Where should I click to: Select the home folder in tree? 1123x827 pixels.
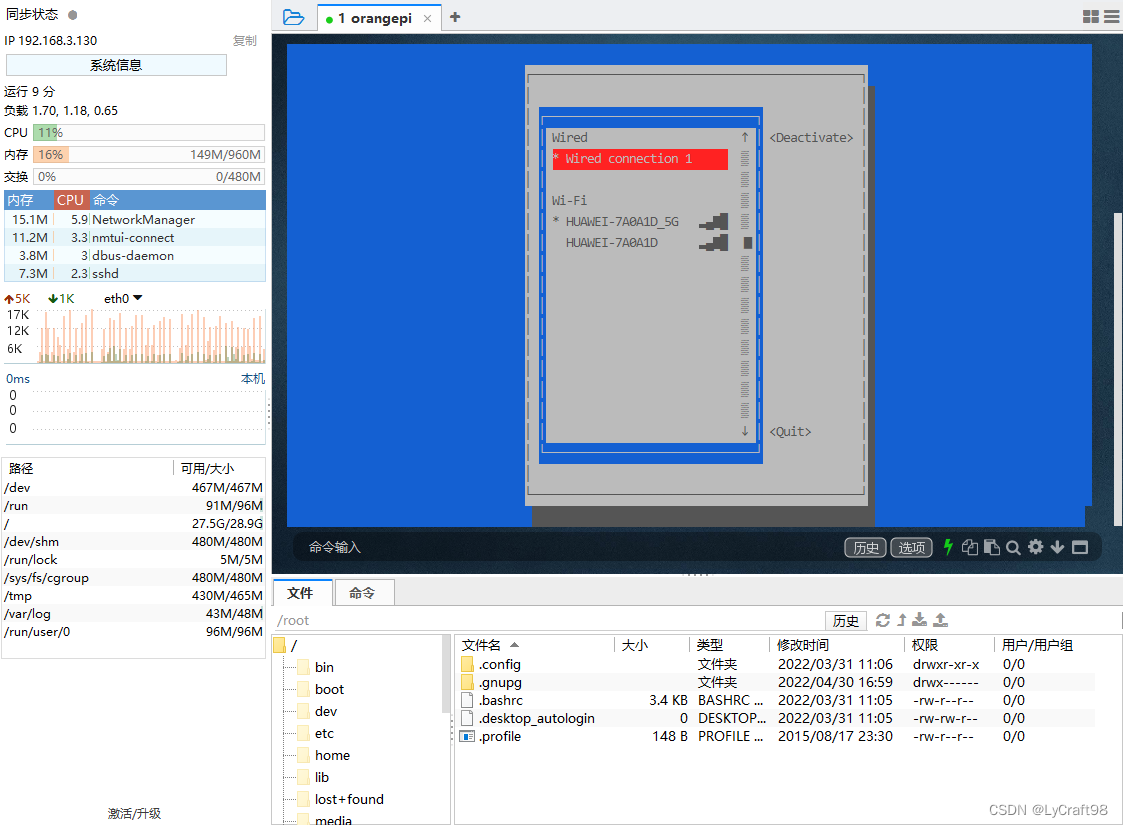[x=332, y=755]
